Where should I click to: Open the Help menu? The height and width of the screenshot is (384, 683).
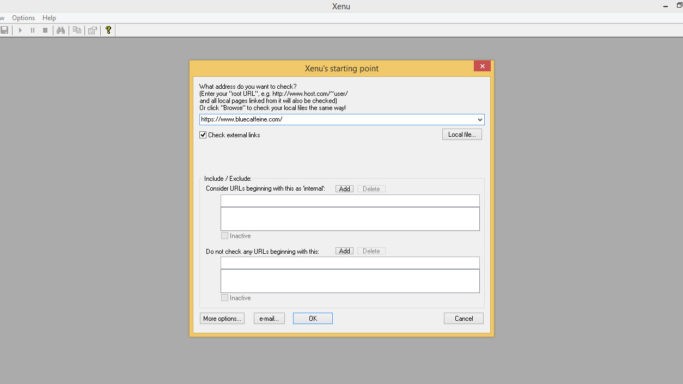tap(49, 18)
